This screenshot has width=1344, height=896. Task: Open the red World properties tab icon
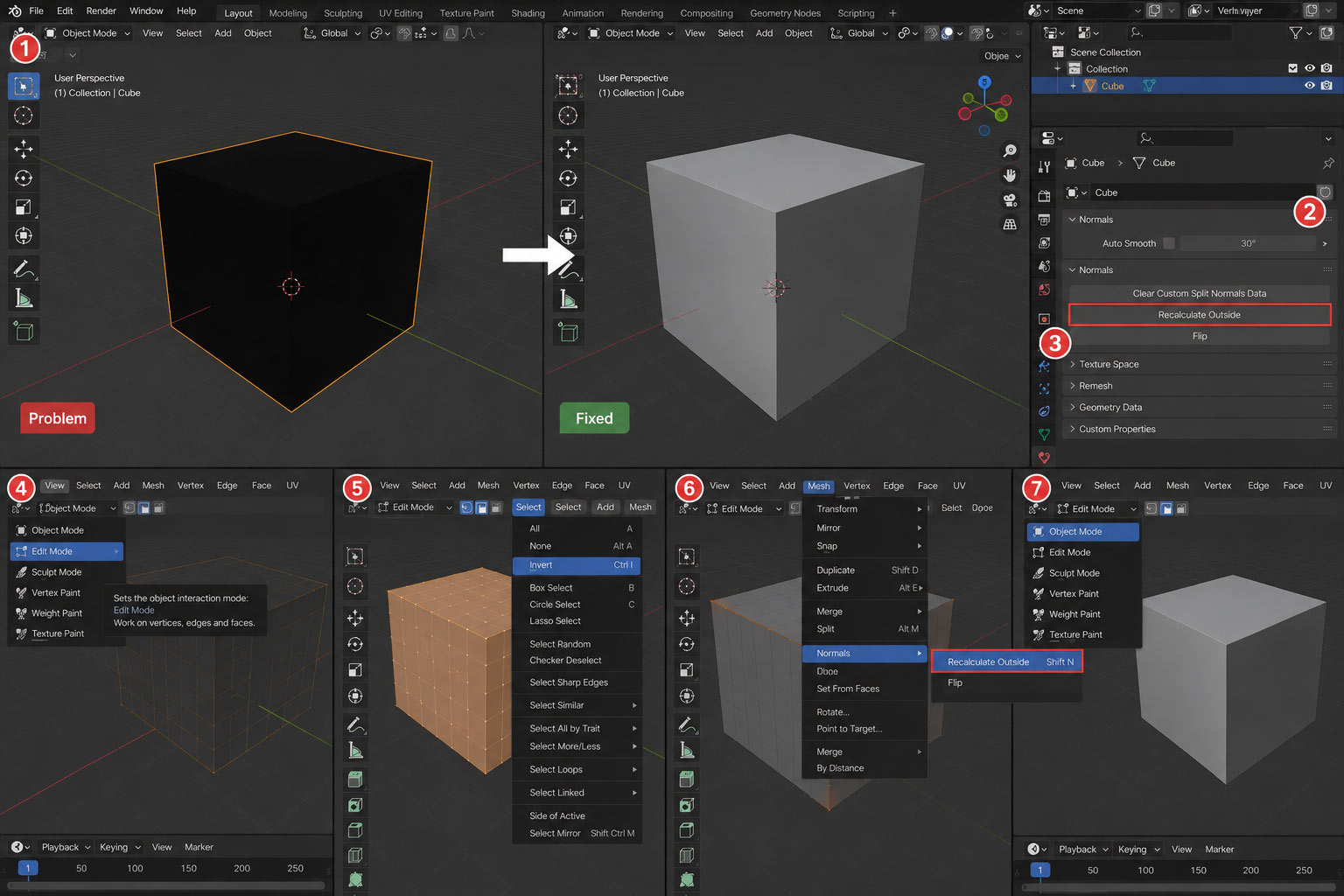tap(1044, 290)
